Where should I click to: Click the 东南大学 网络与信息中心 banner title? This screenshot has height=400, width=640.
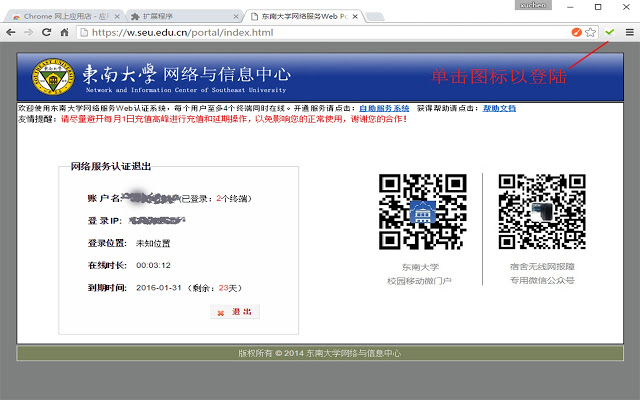coord(187,74)
